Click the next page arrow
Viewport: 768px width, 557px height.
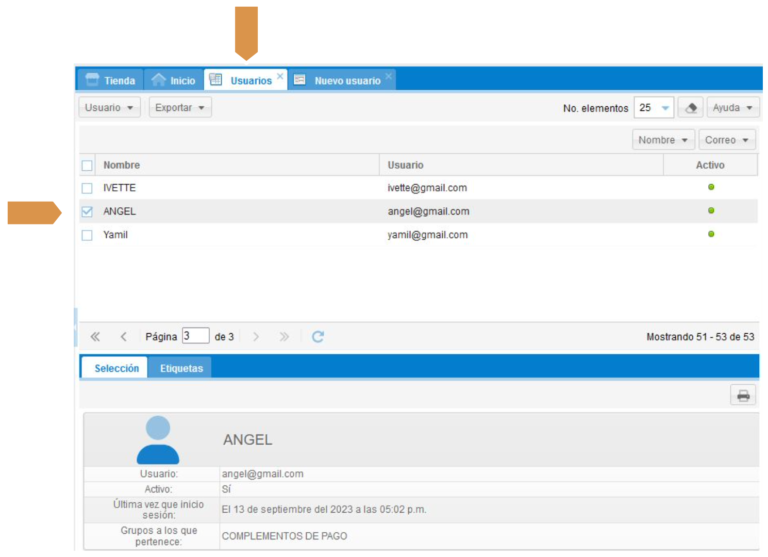[256, 337]
